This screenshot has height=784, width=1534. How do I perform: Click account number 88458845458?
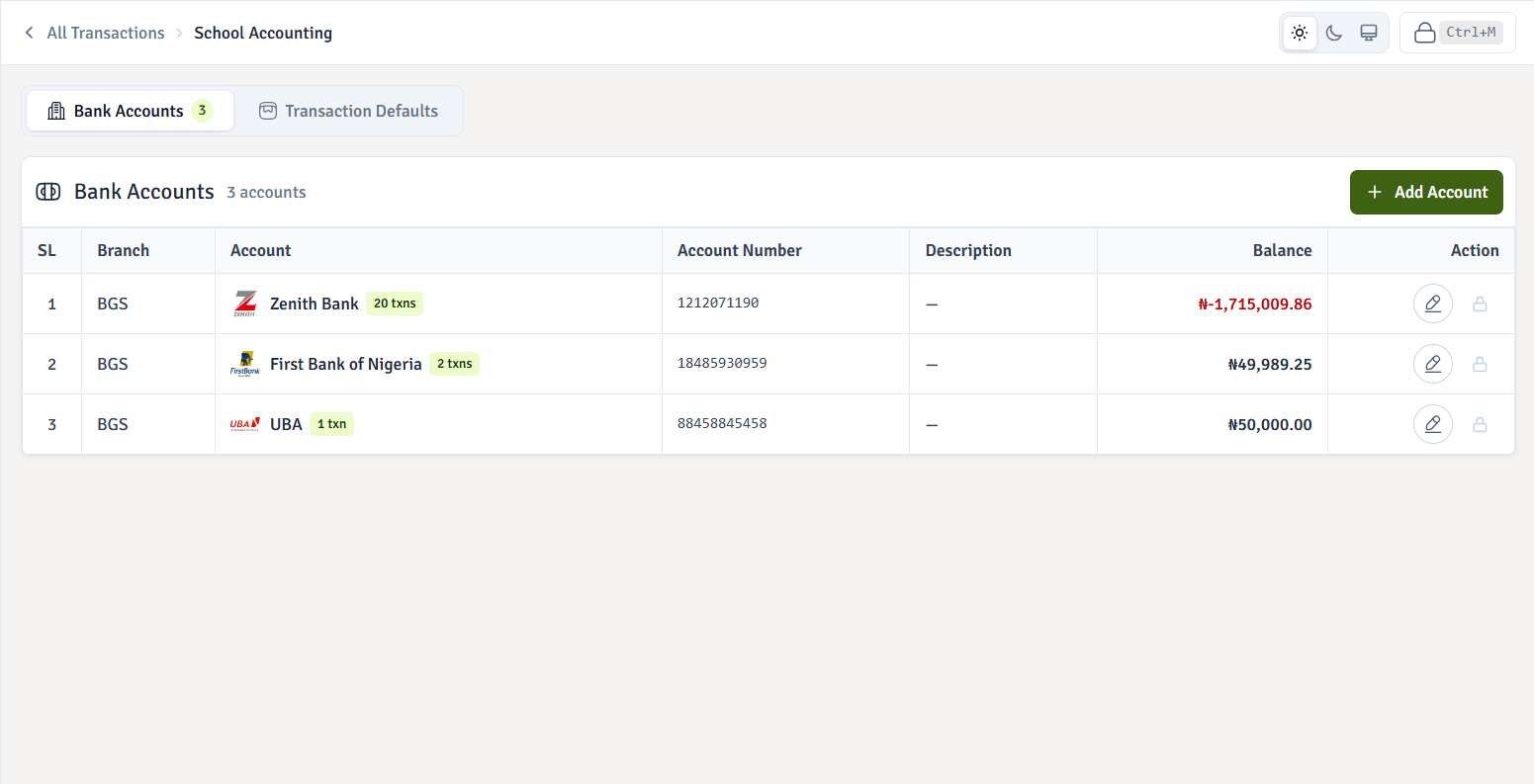coord(722,423)
